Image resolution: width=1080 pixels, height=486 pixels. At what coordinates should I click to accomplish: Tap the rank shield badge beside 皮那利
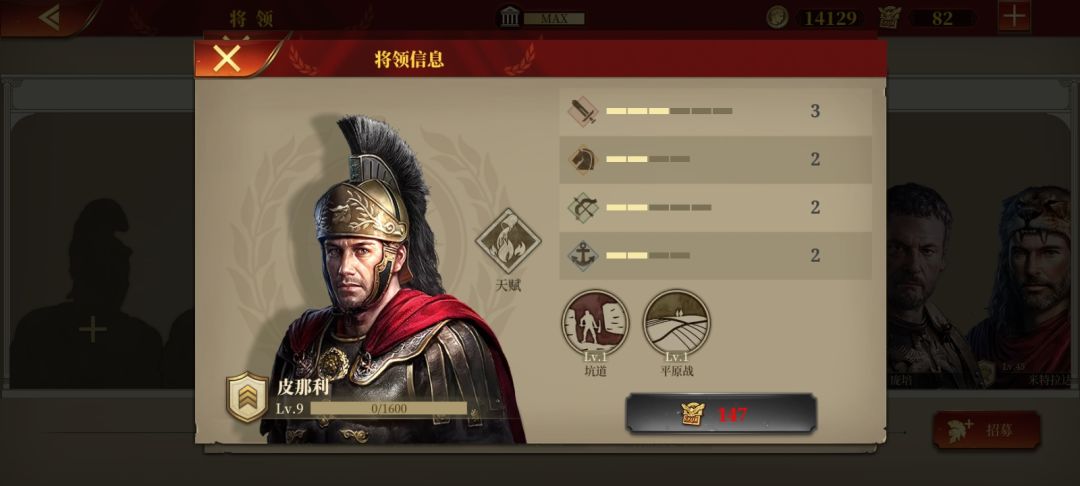(x=247, y=397)
